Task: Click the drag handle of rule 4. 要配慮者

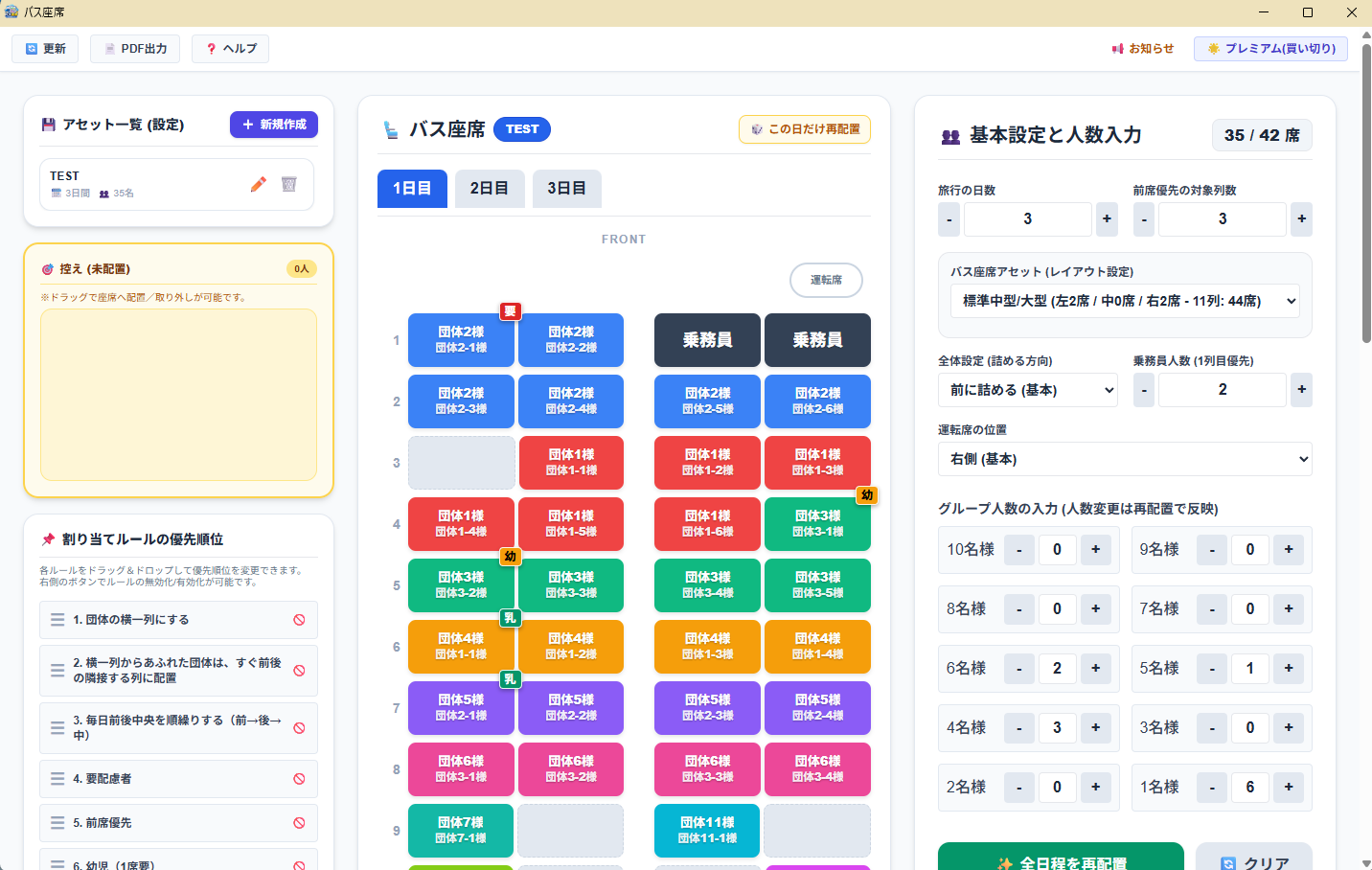Action: [57, 779]
